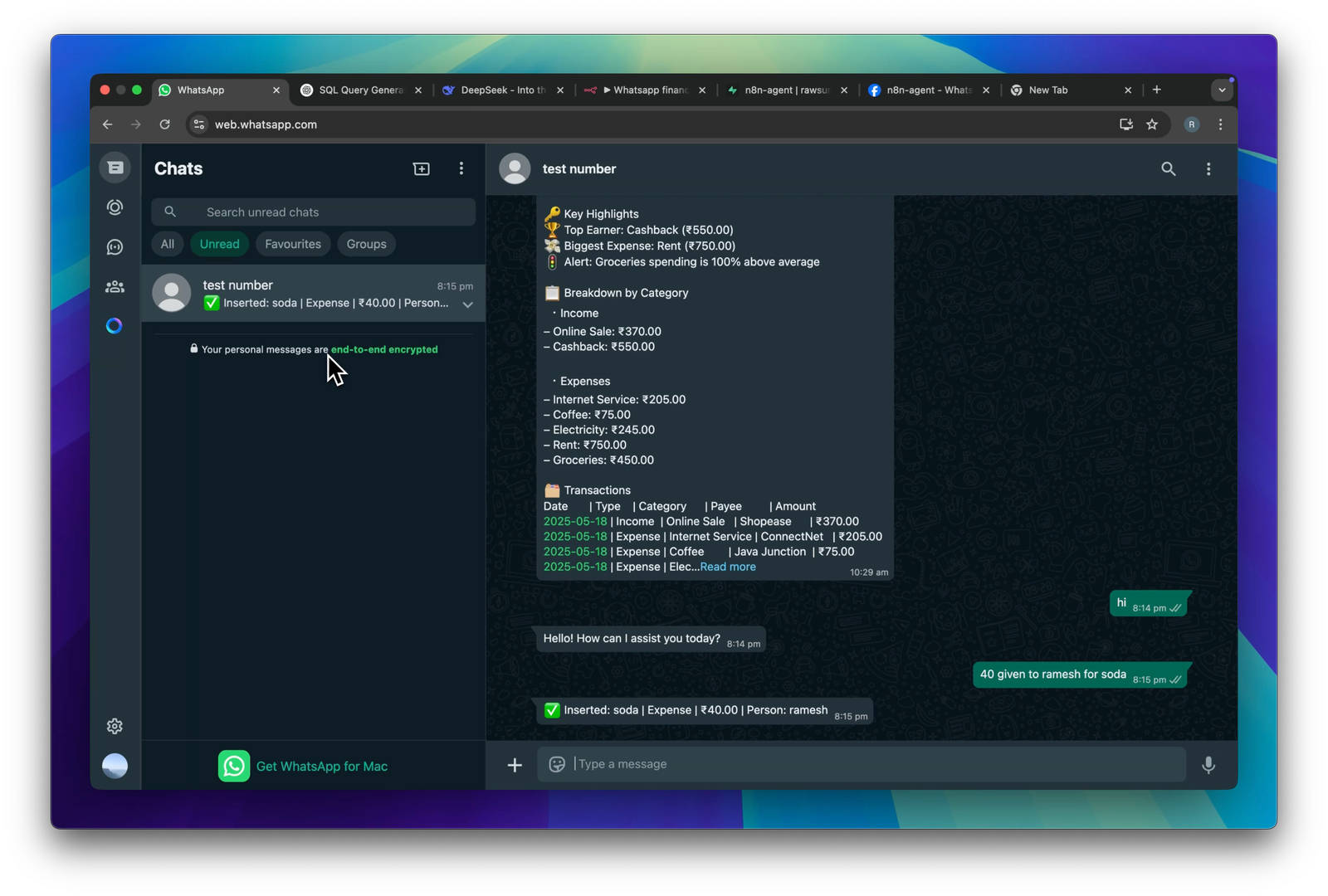Start a new chat with plus icon
The width and height of the screenshot is (1328, 896).
click(422, 168)
